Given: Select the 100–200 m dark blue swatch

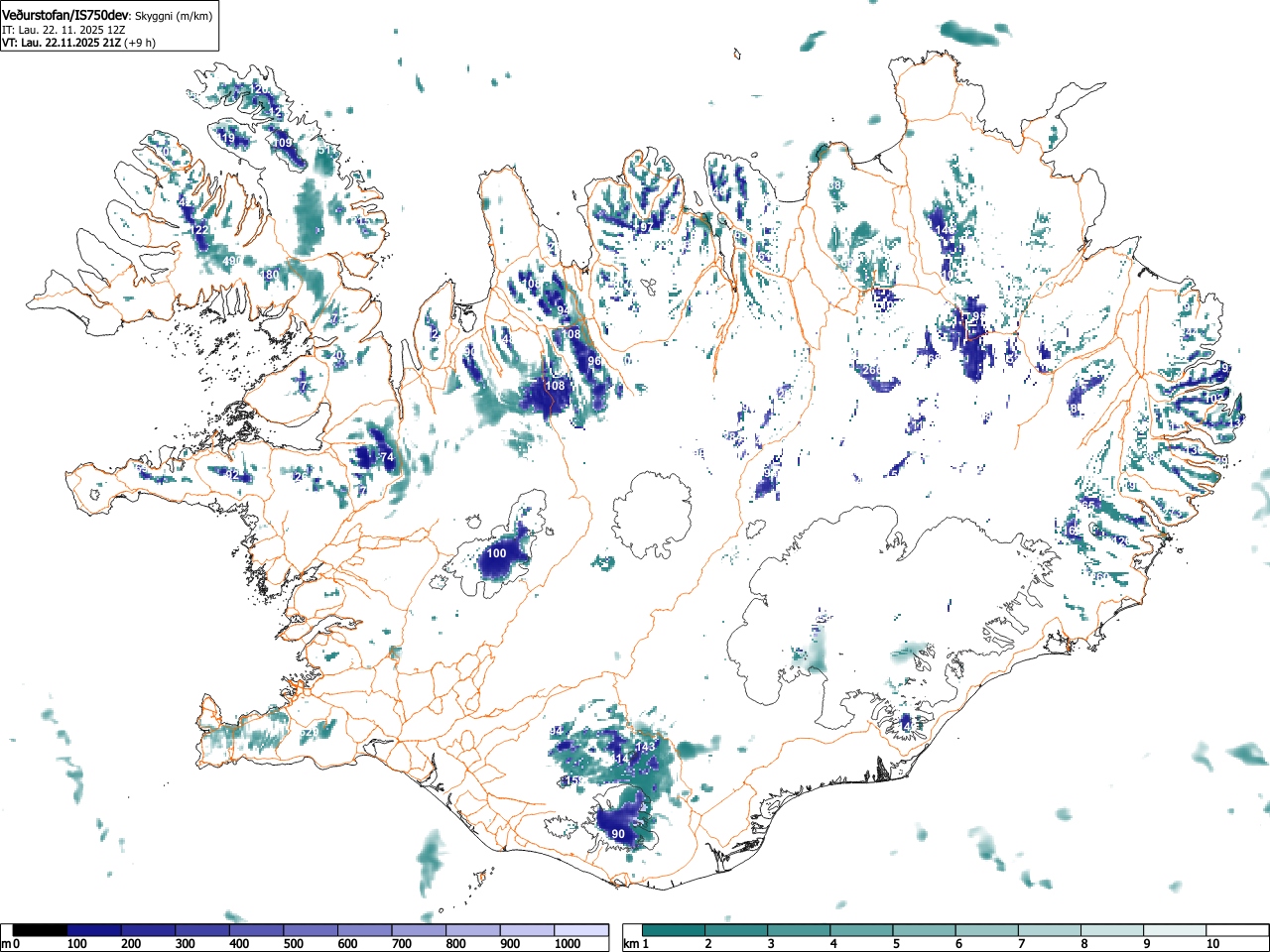Looking at the screenshot, I should pyautogui.click(x=94, y=930).
